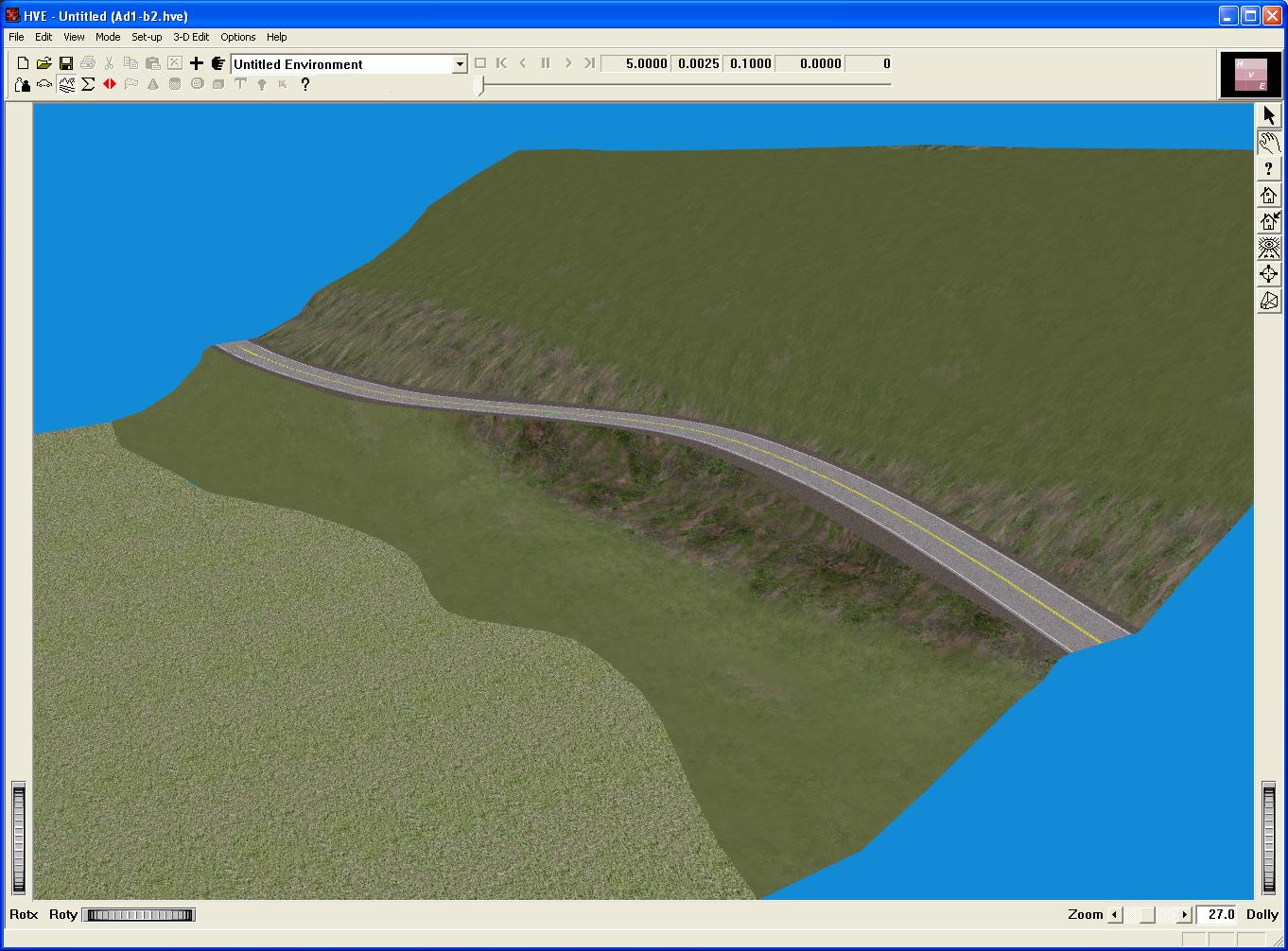
Task: Select the Seek crosshair target icon
Action: [x=1269, y=275]
